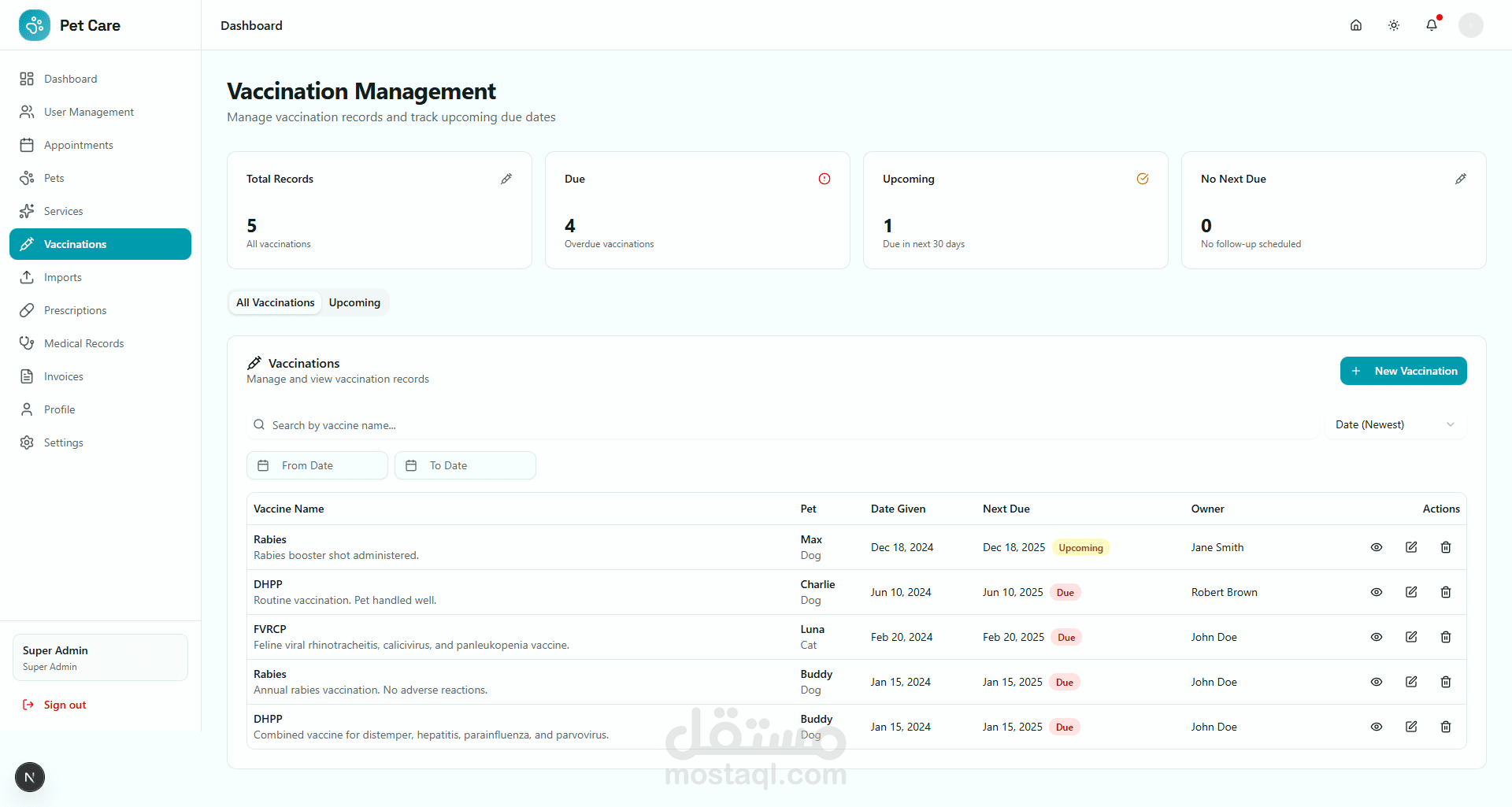Select Vaccinations in the sidebar
The height and width of the screenshot is (807, 1512).
(x=100, y=244)
